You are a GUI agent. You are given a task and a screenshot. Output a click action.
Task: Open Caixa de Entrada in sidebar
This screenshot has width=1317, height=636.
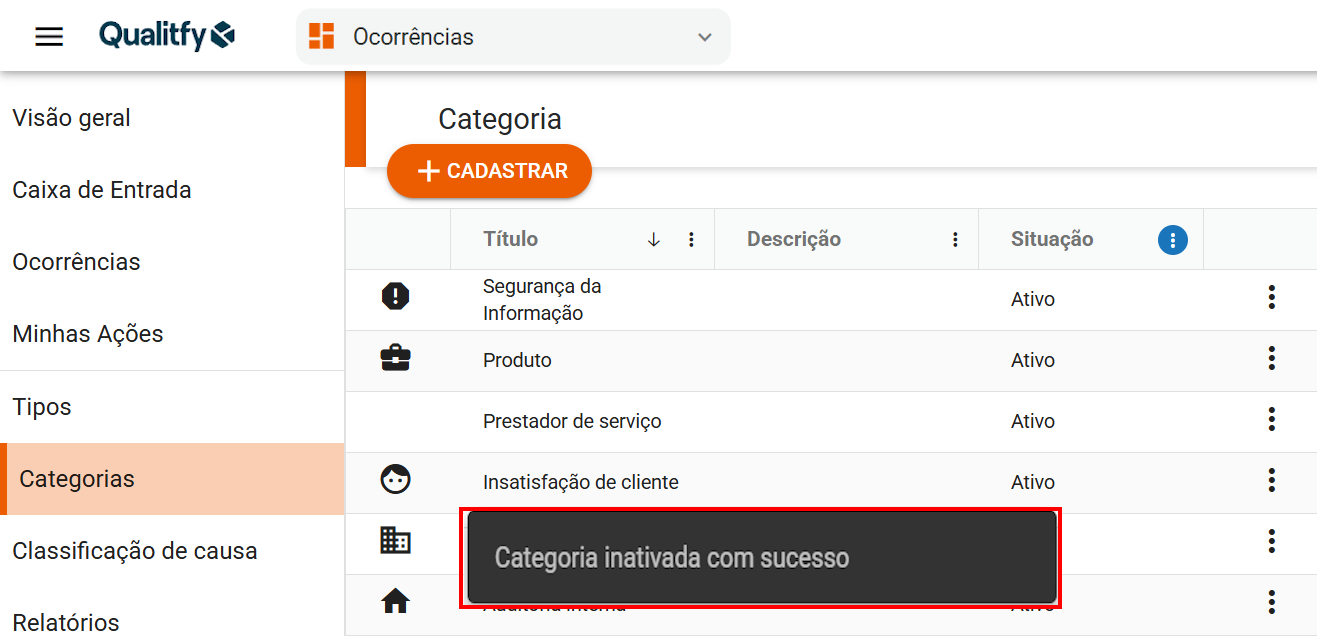coord(102,190)
